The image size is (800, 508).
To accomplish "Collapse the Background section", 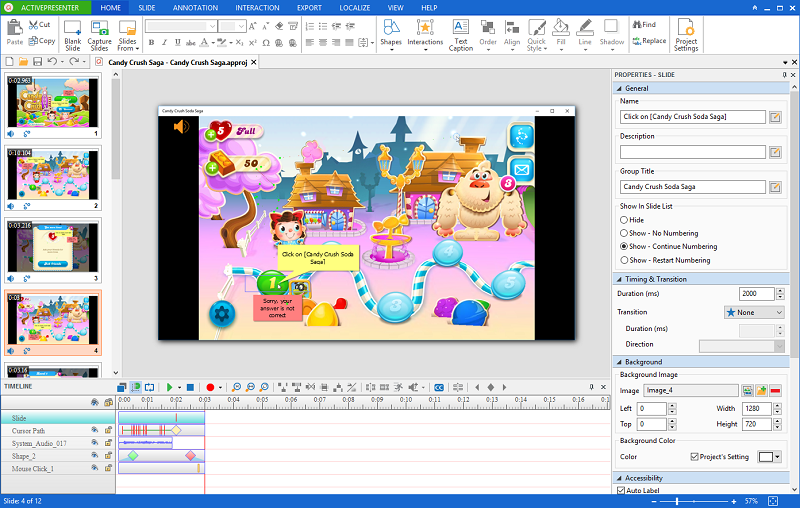I will pyautogui.click(x=619, y=362).
